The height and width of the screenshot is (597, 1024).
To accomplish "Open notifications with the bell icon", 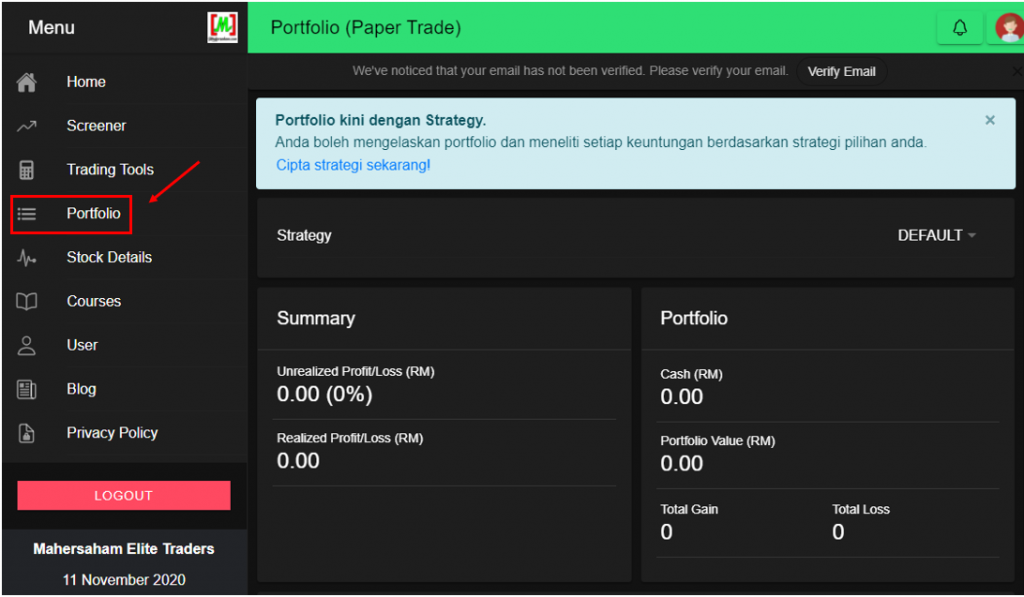I will [x=960, y=28].
